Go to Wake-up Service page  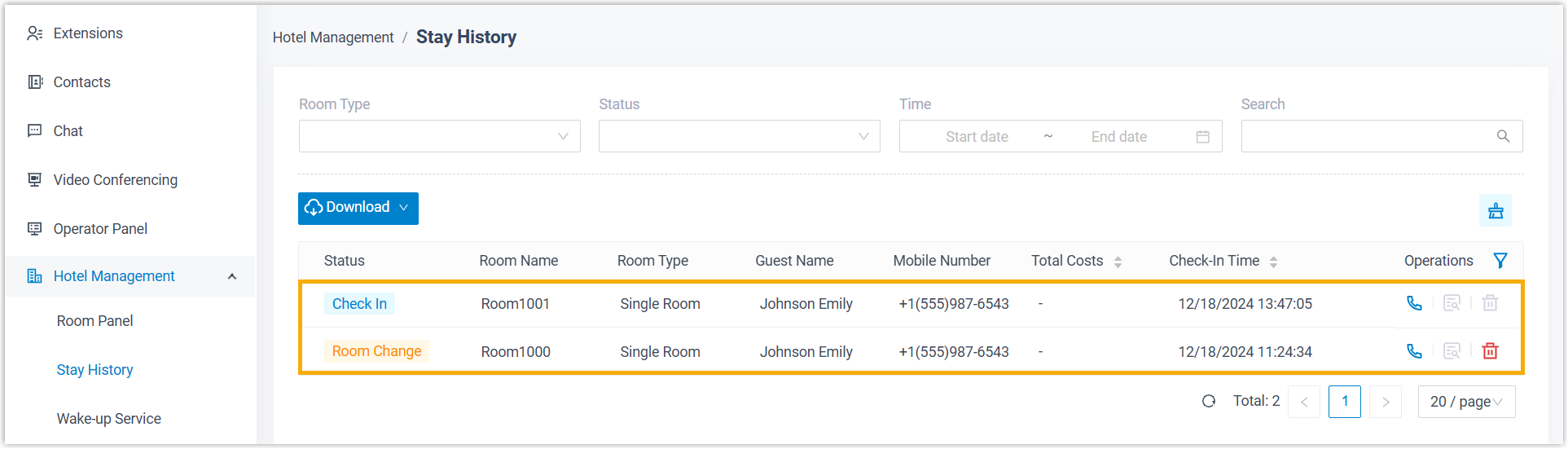(x=108, y=419)
